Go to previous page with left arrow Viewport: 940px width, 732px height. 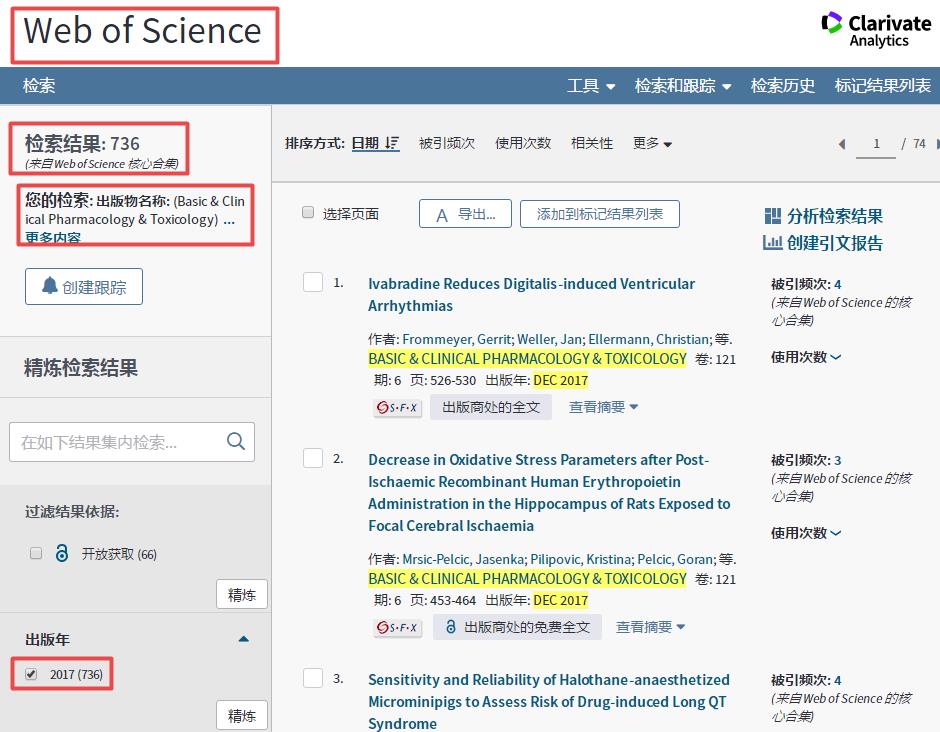coord(842,144)
